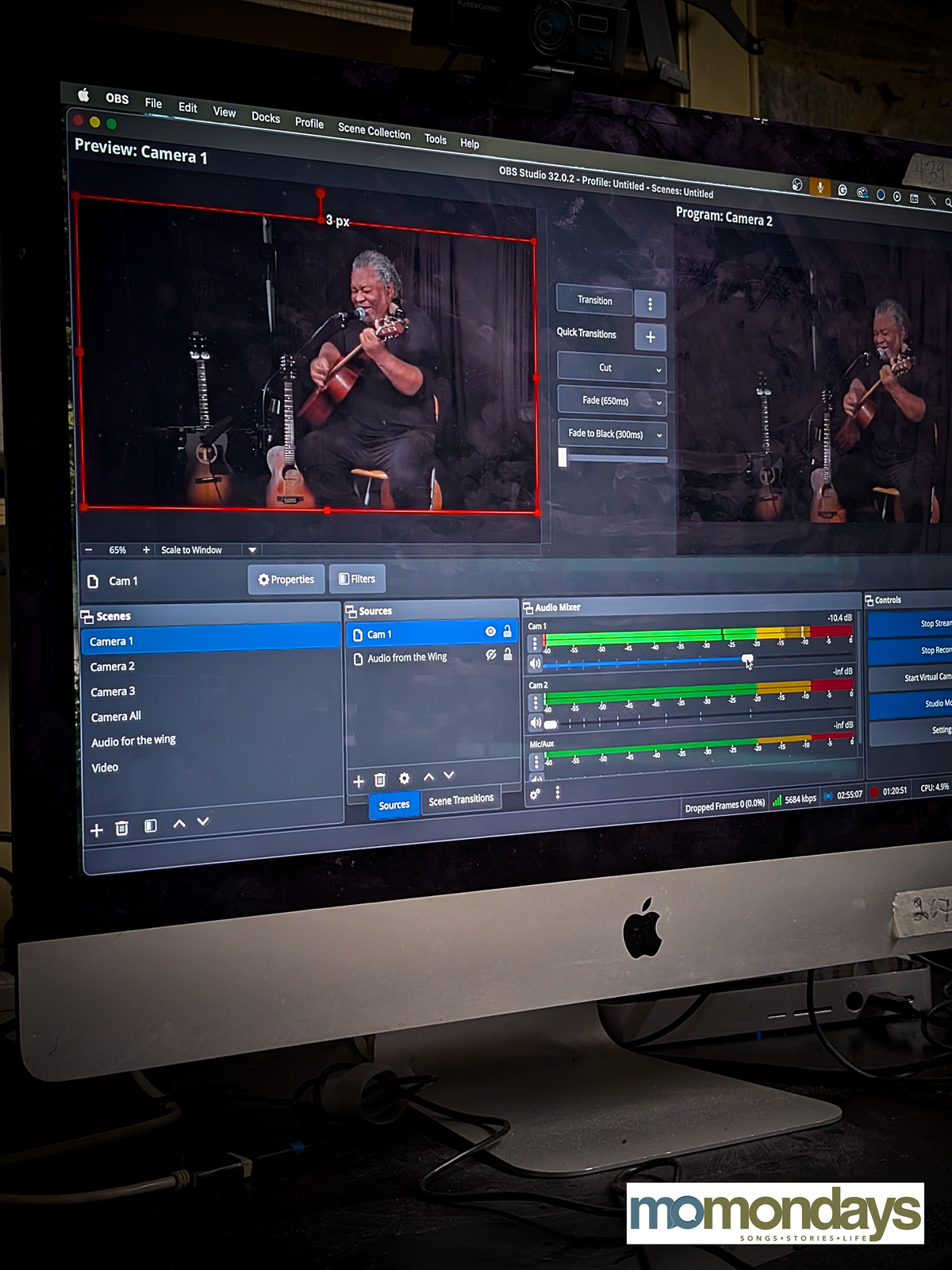Open the Scene Collection menu
The image size is (952, 1270).
pyautogui.click(x=374, y=132)
